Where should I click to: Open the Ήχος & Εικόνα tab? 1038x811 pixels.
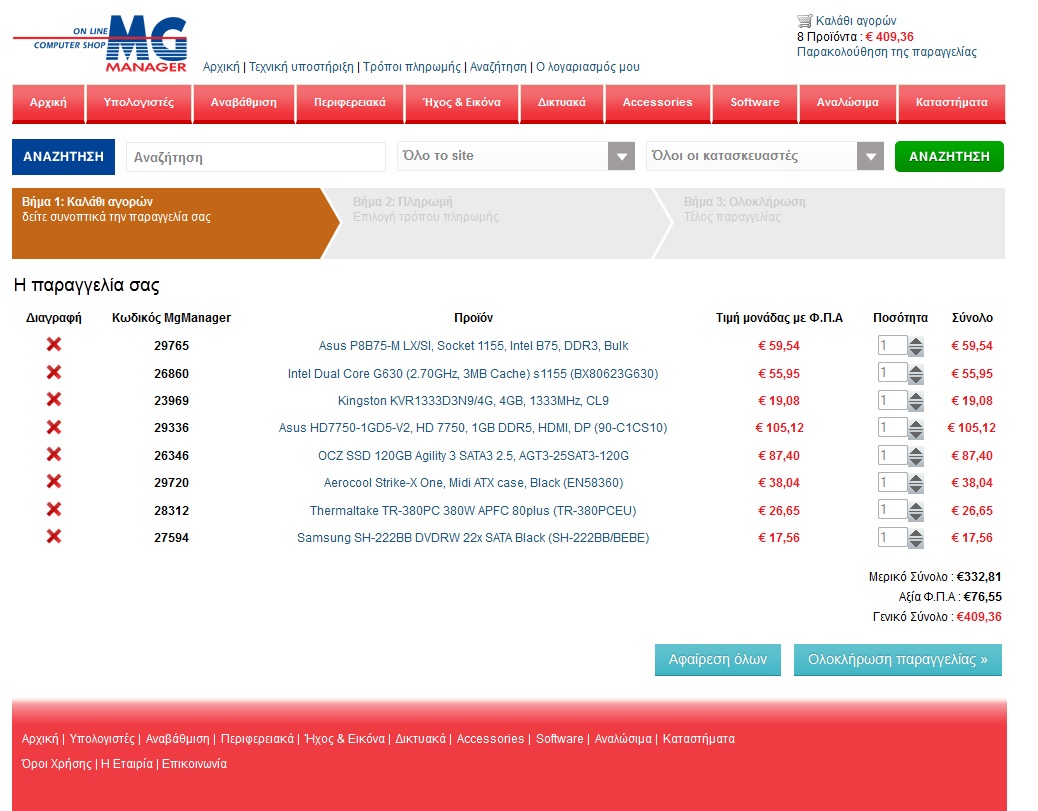tap(461, 103)
